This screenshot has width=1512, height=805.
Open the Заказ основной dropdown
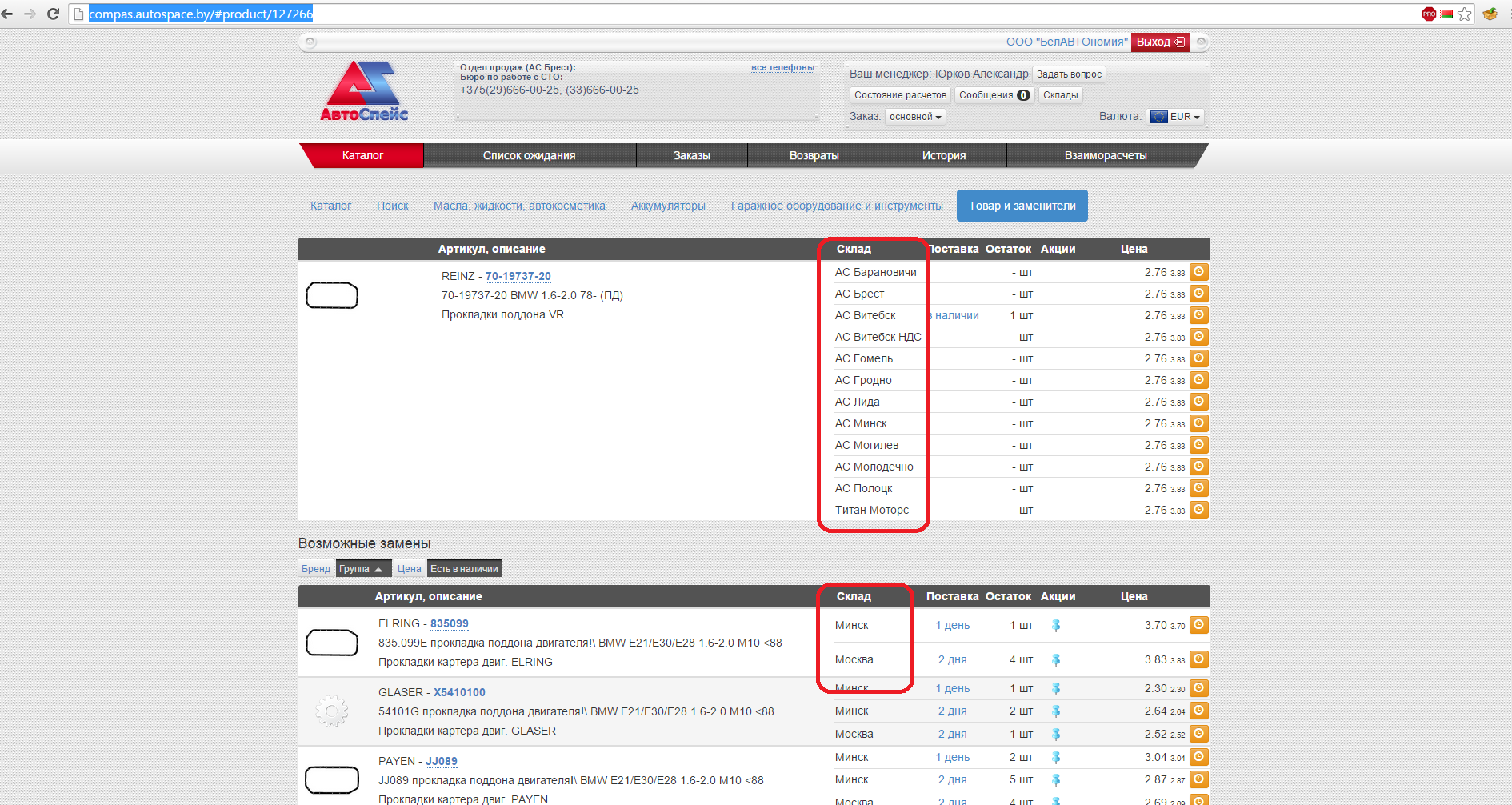915,117
